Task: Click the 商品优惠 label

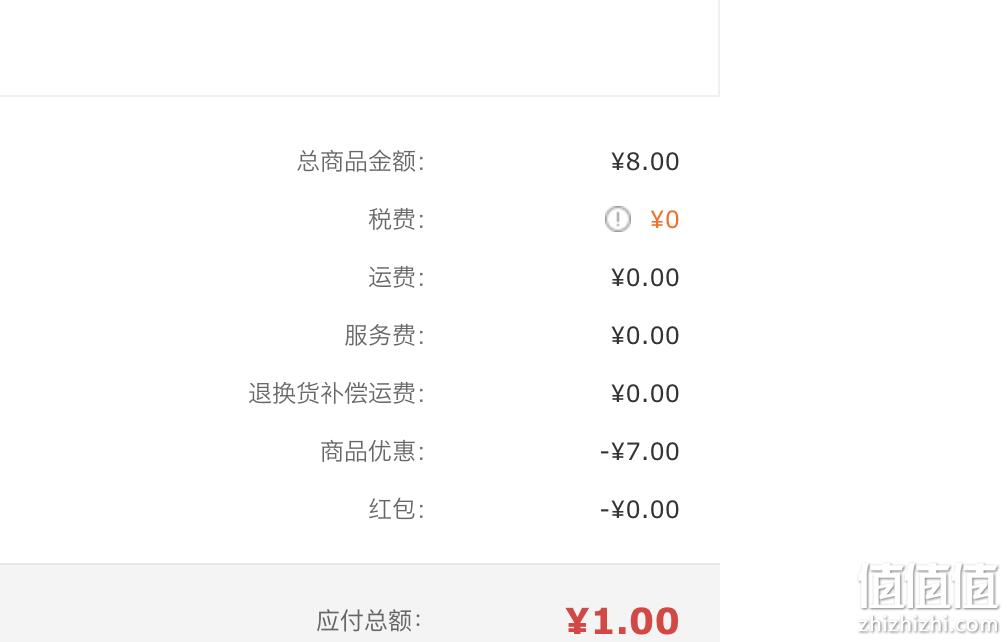Action: coord(372,451)
